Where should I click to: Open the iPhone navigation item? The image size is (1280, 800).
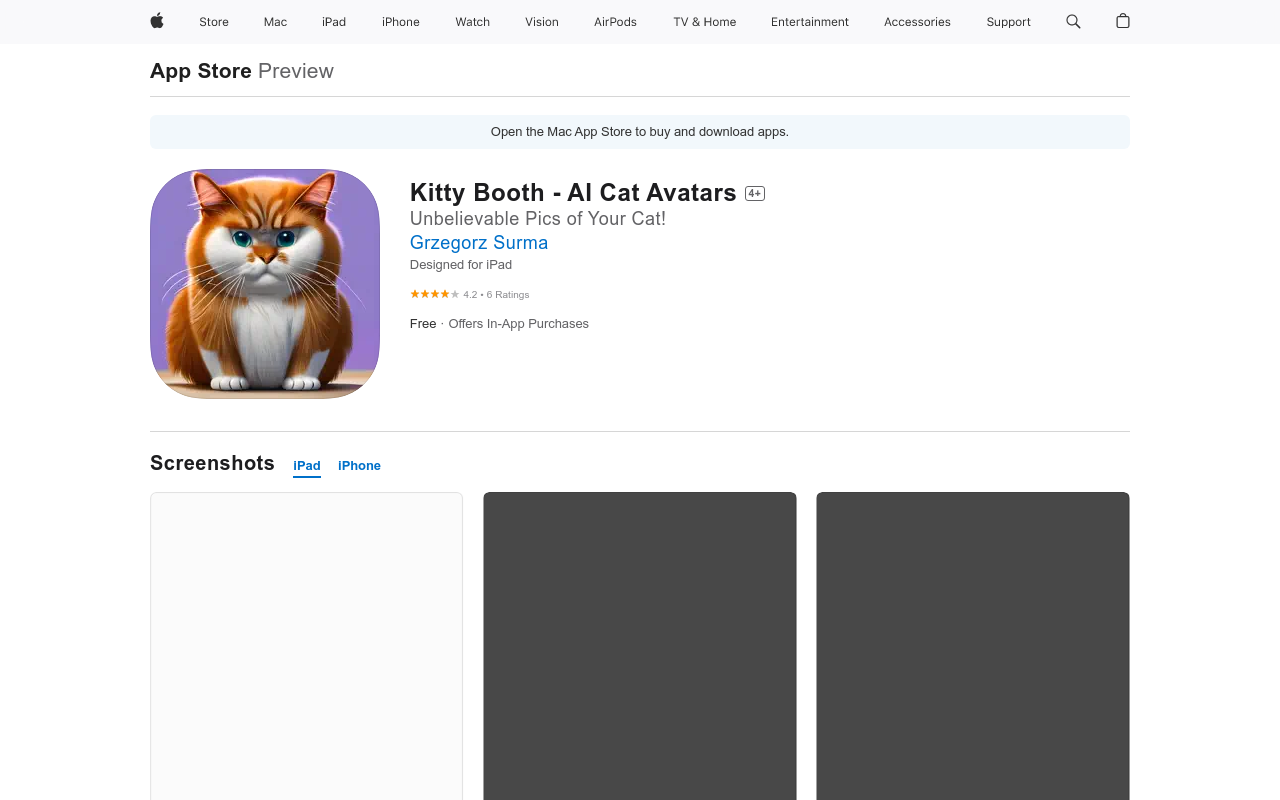(x=401, y=22)
